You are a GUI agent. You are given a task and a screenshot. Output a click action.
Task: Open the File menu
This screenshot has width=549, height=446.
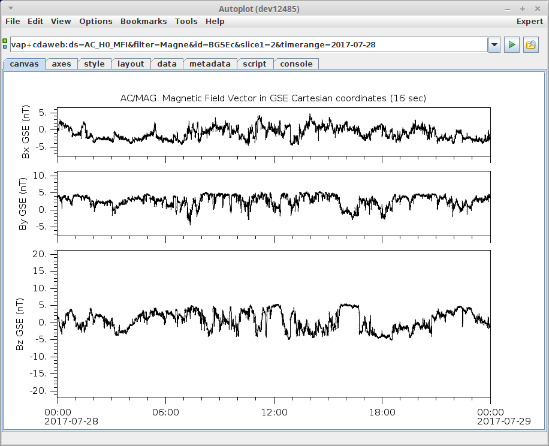[x=13, y=21]
